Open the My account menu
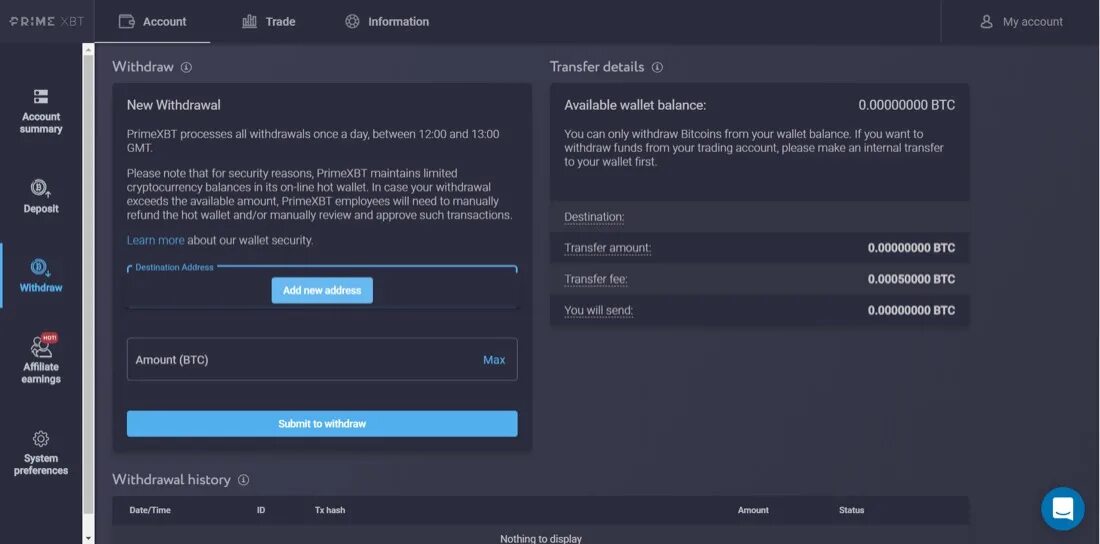Image resolution: width=1100 pixels, height=544 pixels. click(1021, 22)
